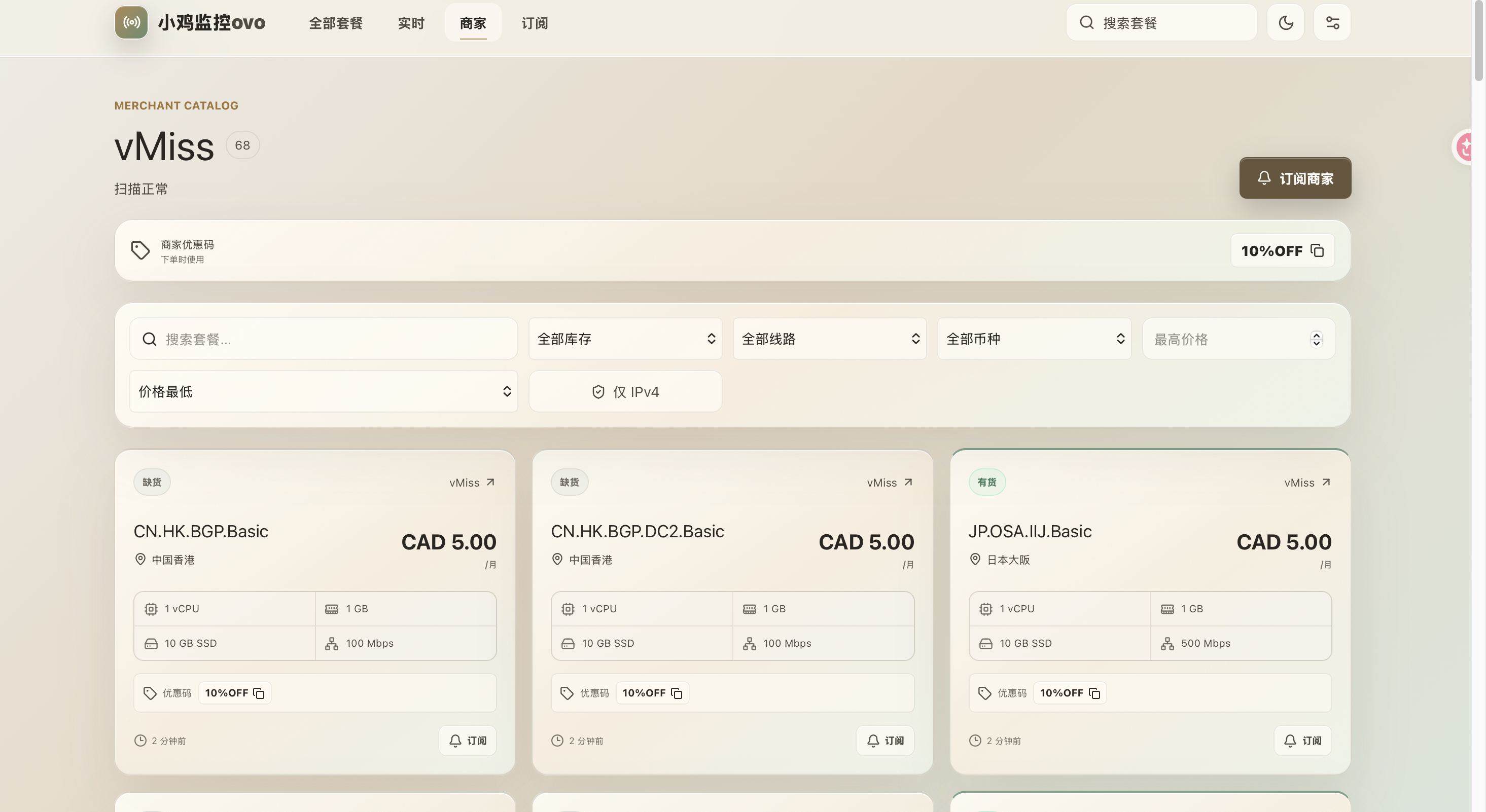This screenshot has height=812, width=1486.
Task: Focus the 搜索套餐... filter input
Action: (x=324, y=339)
